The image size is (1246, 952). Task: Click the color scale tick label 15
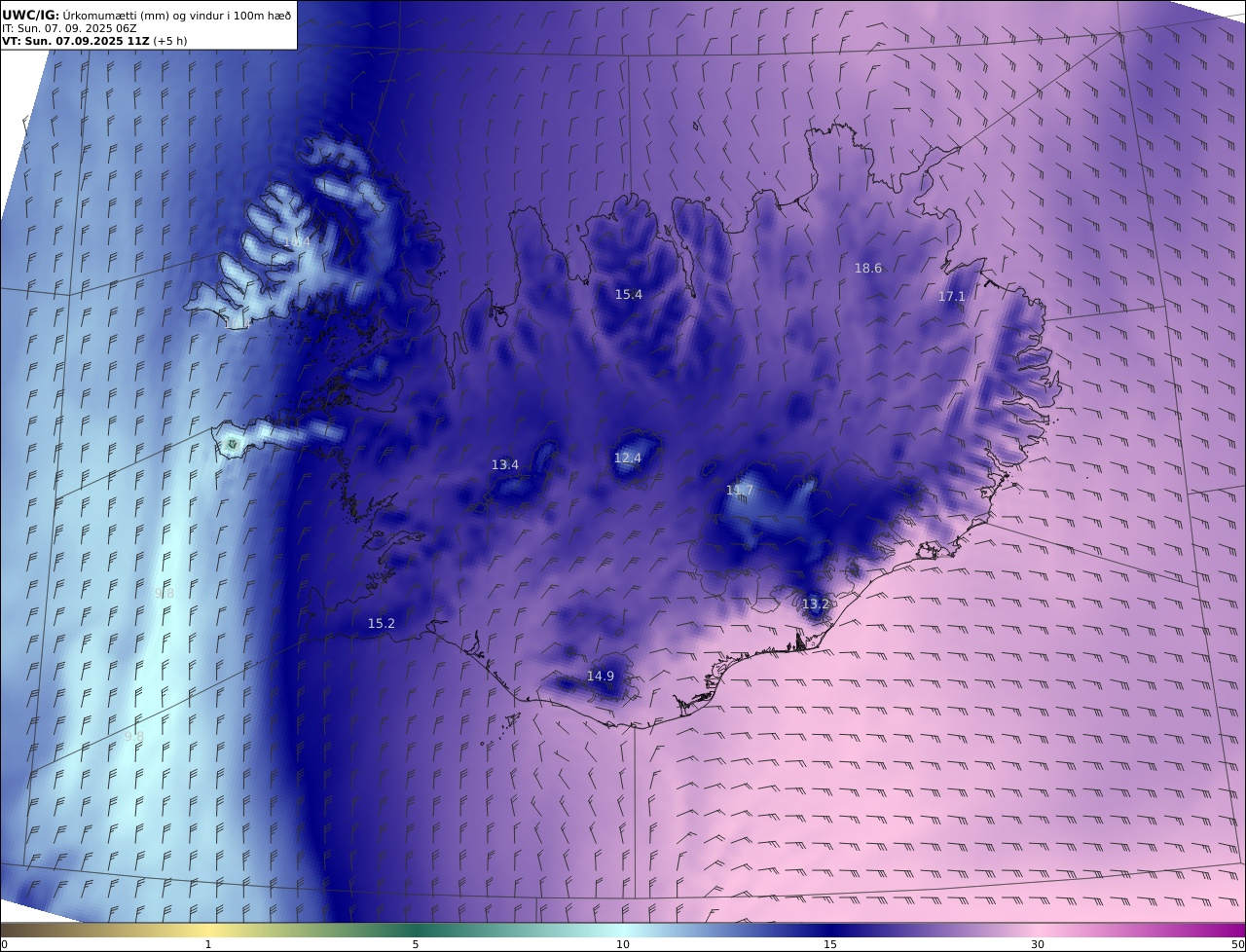(x=830, y=944)
